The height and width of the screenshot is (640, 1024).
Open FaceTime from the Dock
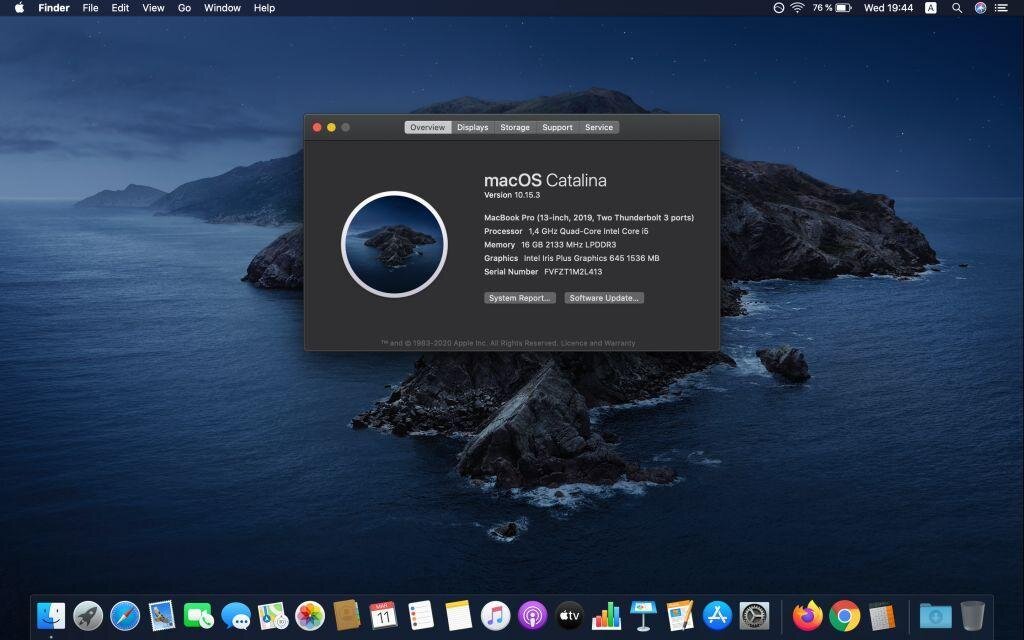[199, 616]
